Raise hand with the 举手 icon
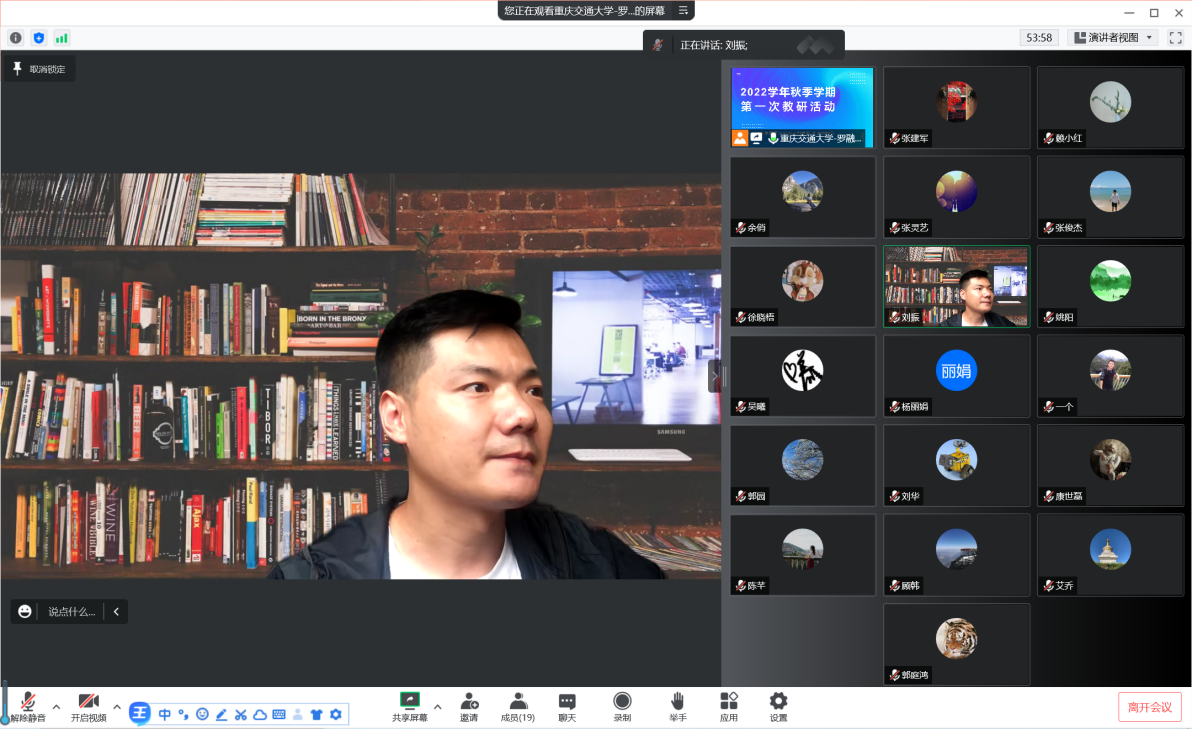The height and width of the screenshot is (729, 1192). (x=677, y=701)
